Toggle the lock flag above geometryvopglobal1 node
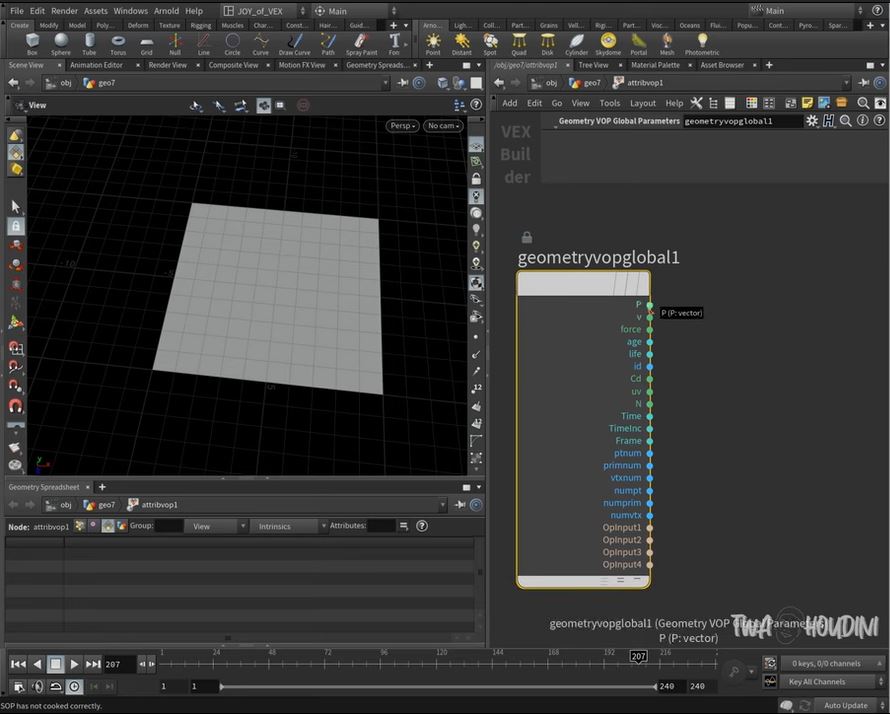The height and width of the screenshot is (714, 890). coord(527,237)
